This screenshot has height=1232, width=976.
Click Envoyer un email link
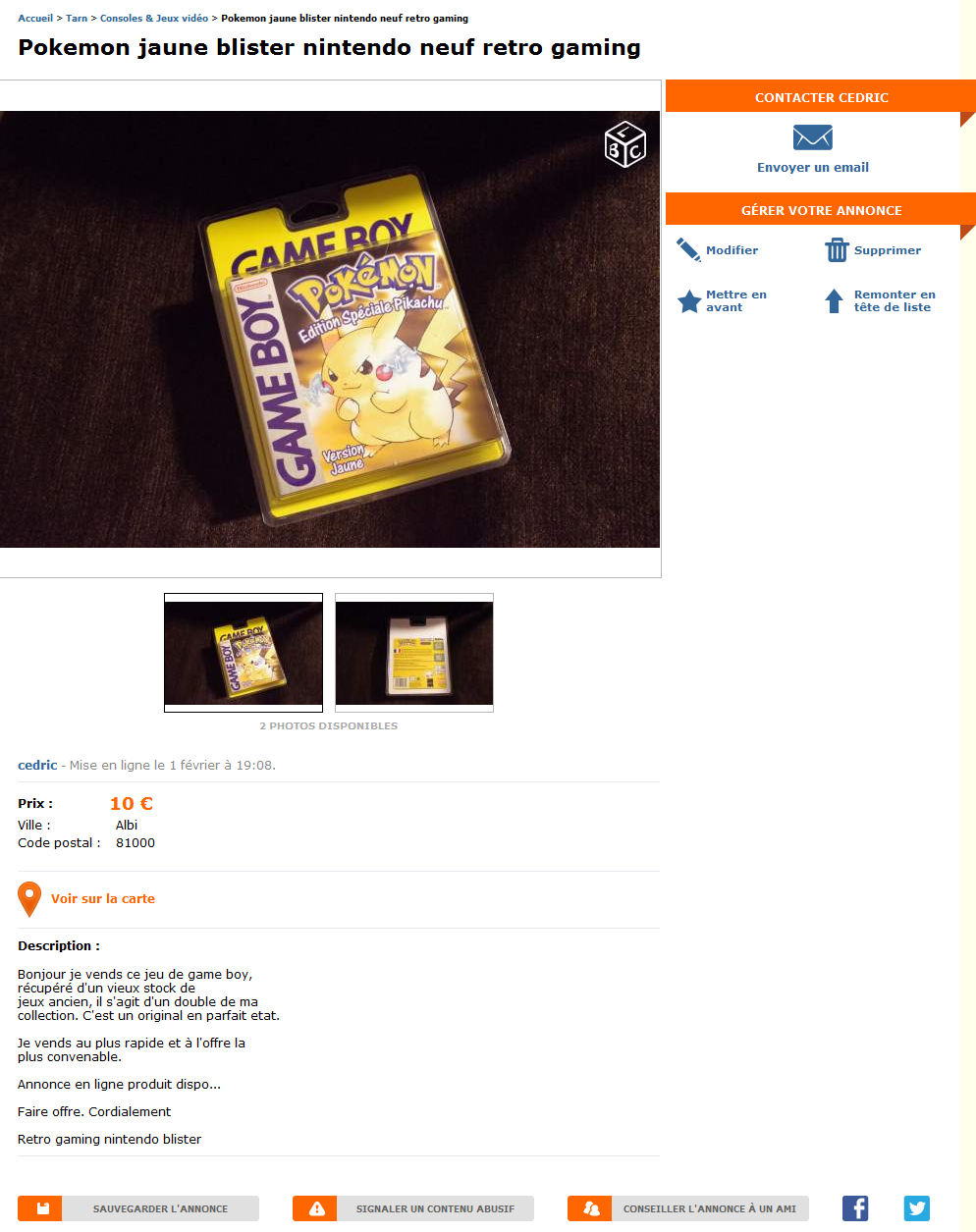click(x=813, y=167)
